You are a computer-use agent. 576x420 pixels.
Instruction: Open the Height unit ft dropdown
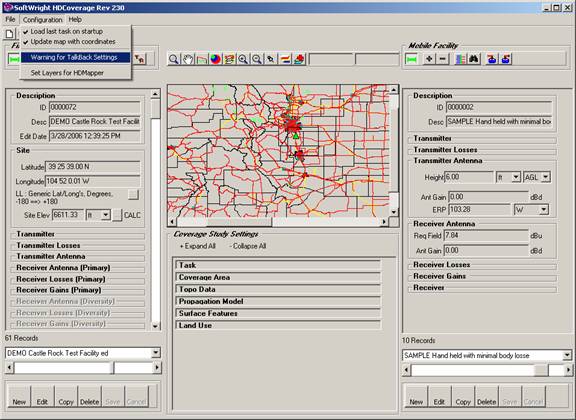516,177
